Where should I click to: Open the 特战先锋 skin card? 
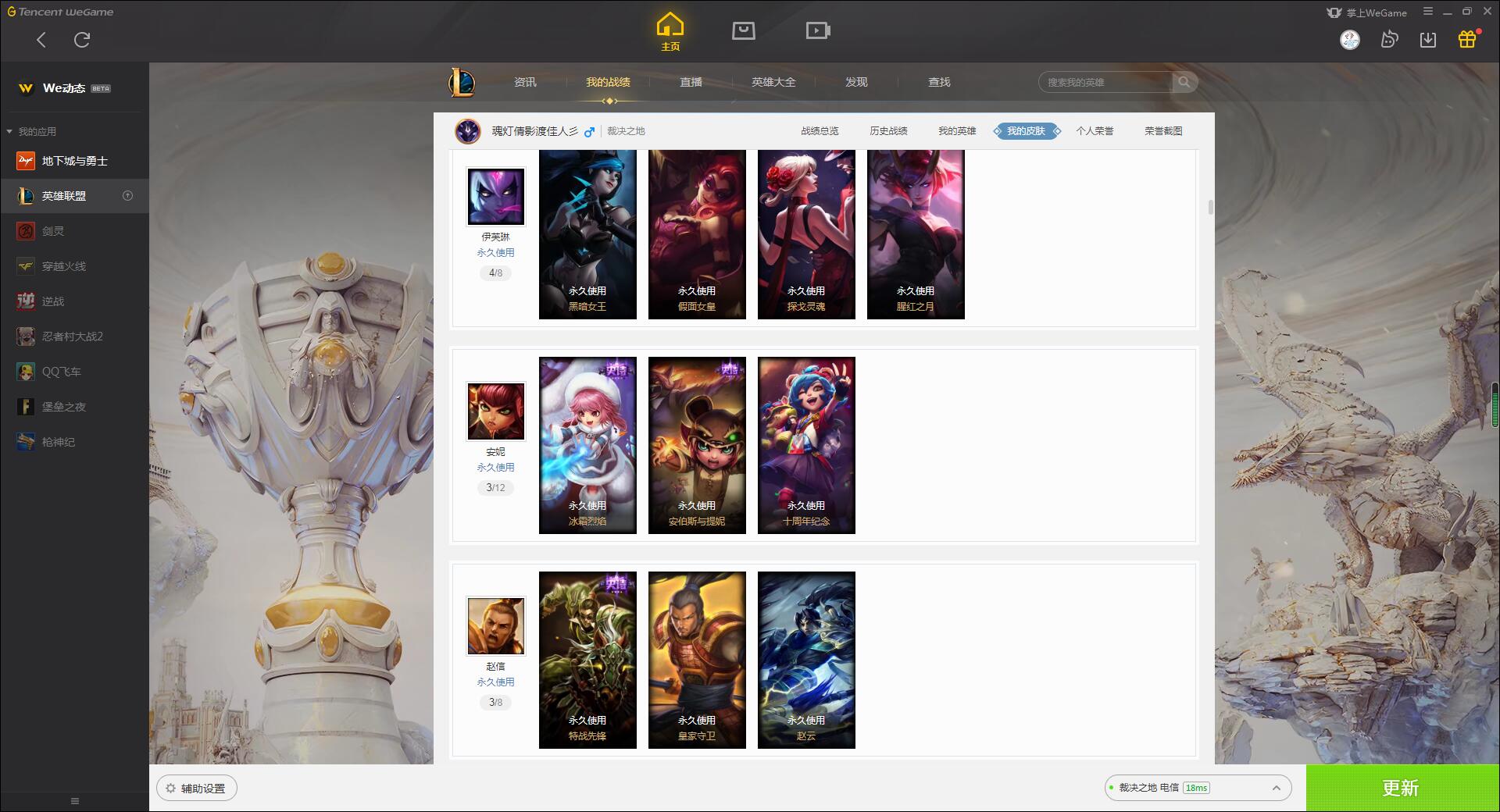[587, 660]
